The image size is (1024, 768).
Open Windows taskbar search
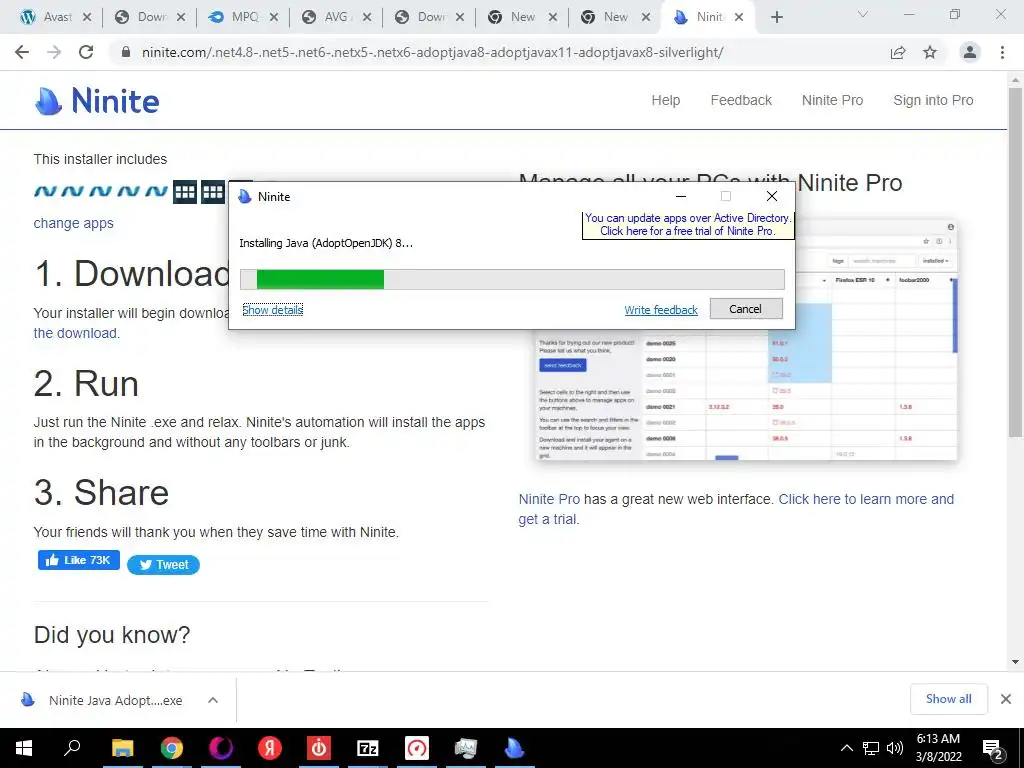72,748
